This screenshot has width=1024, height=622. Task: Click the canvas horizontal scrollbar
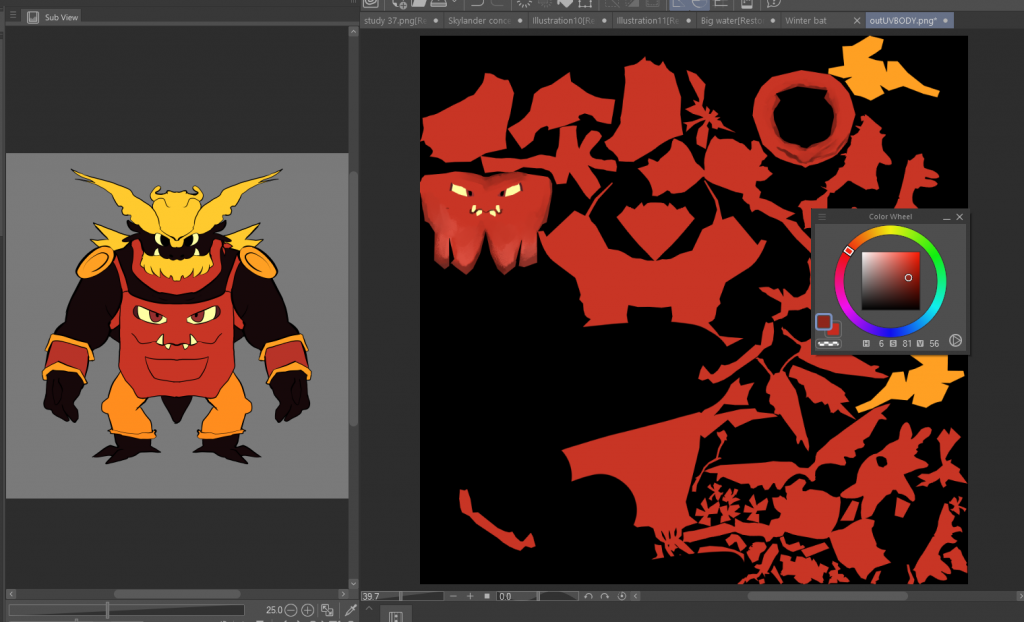pyautogui.click(x=827, y=597)
